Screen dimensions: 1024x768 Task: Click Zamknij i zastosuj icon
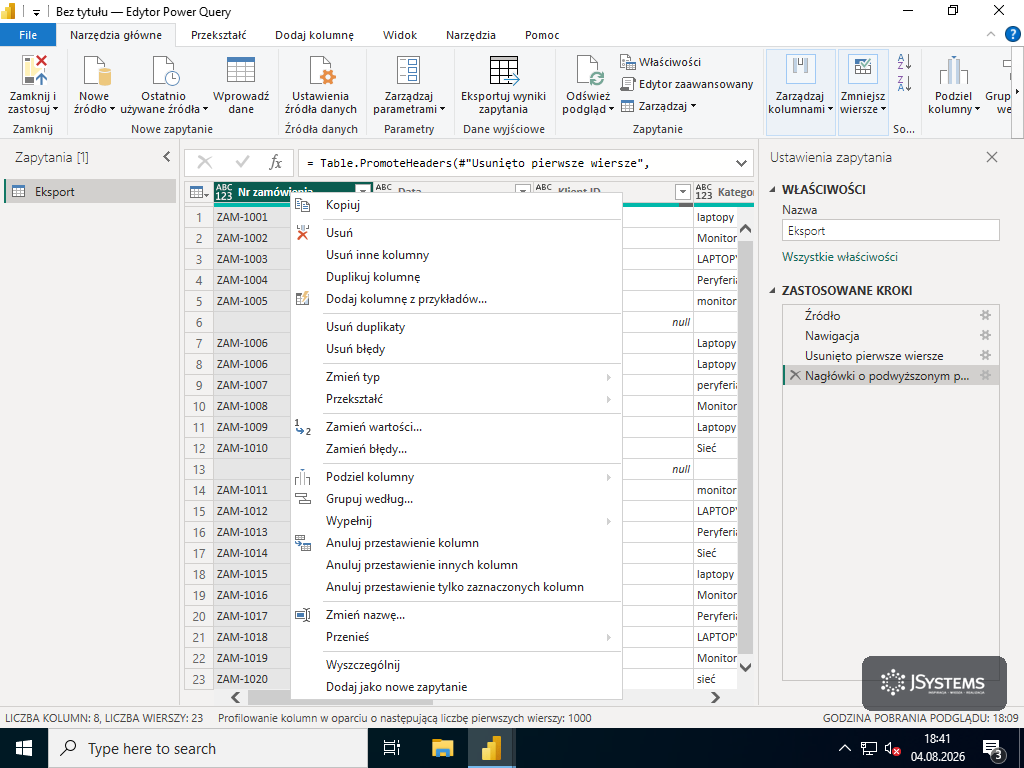pyautogui.click(x=34, y=71)
